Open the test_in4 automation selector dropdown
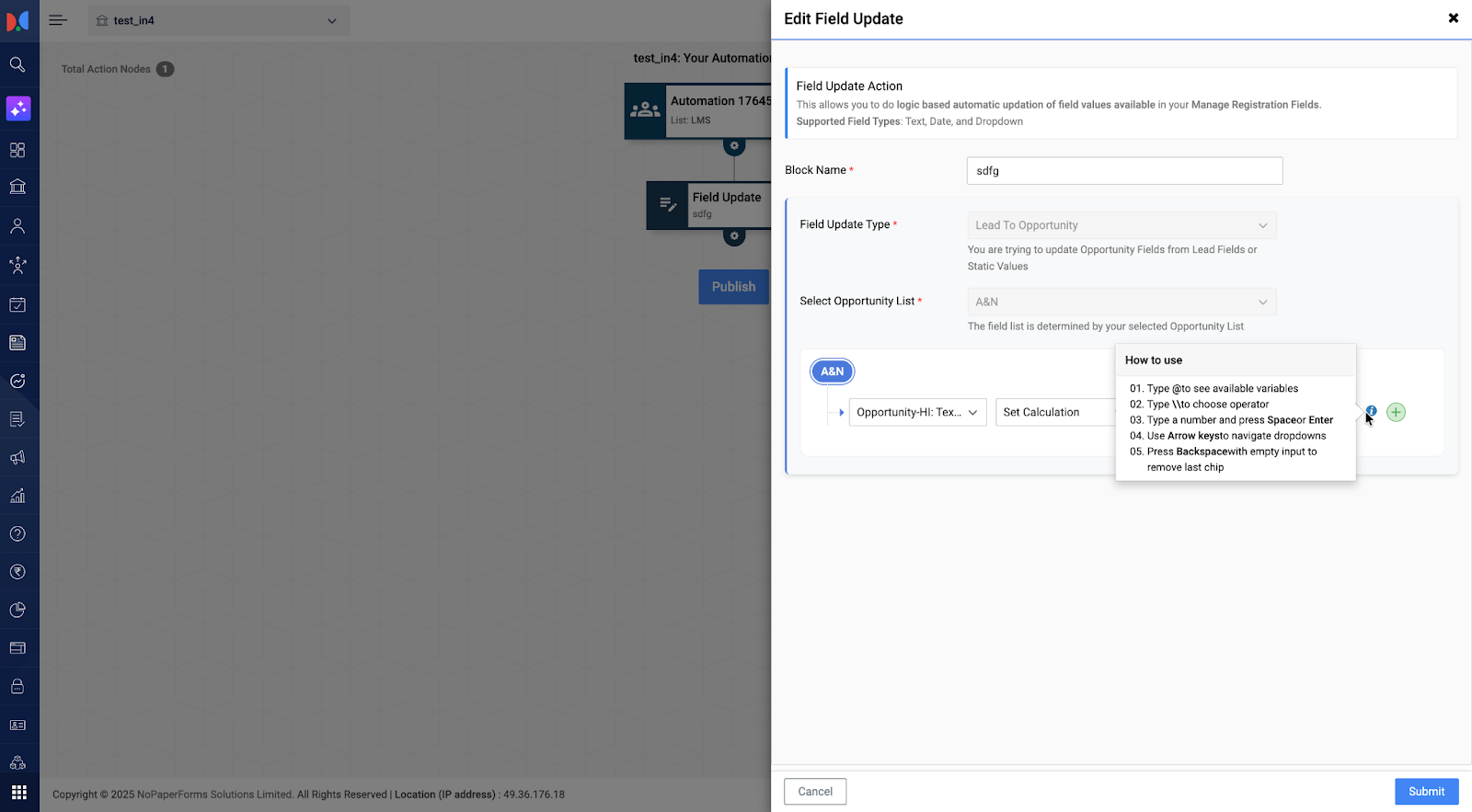The height and width of the screenshot is (812, 1472). pyautogui.click(x=218, y=20)
